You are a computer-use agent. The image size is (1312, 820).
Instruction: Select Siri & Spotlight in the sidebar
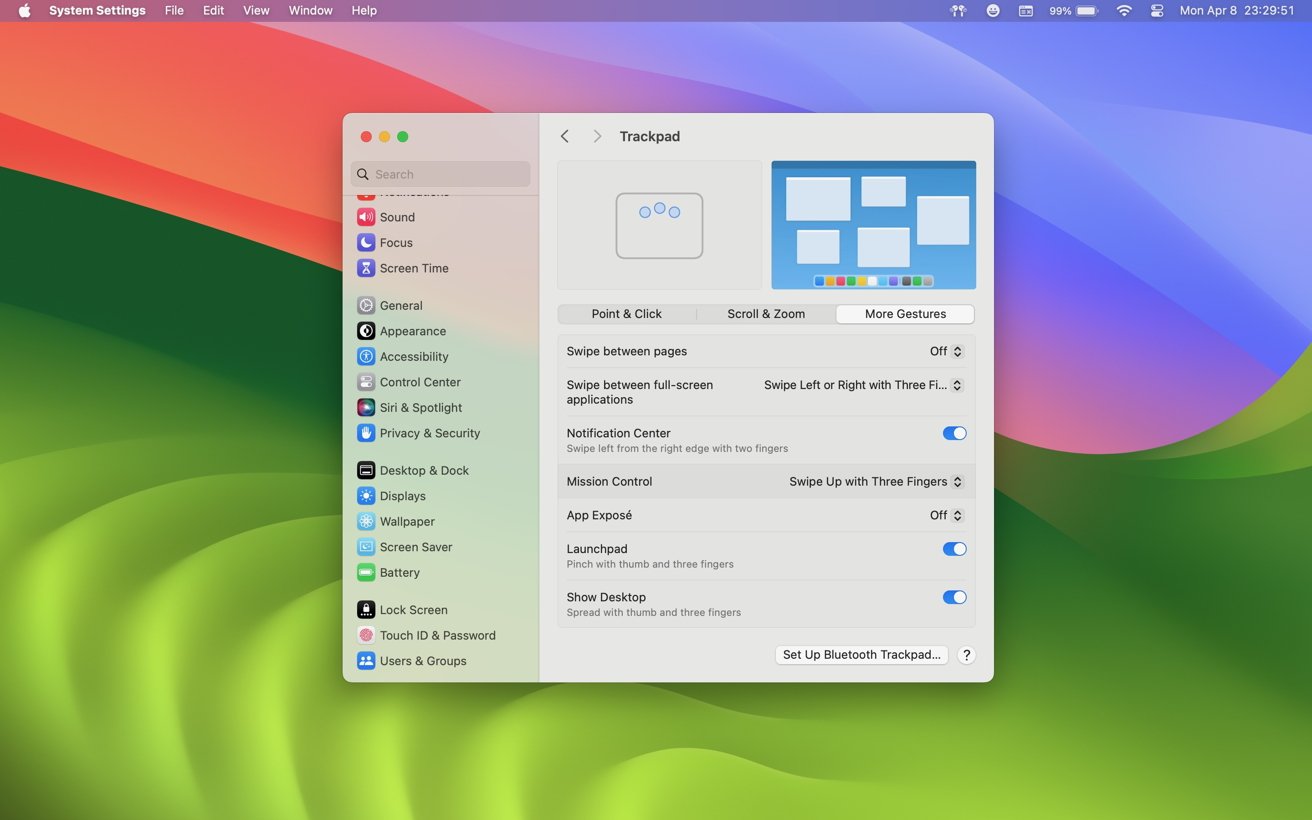(420, 407)
